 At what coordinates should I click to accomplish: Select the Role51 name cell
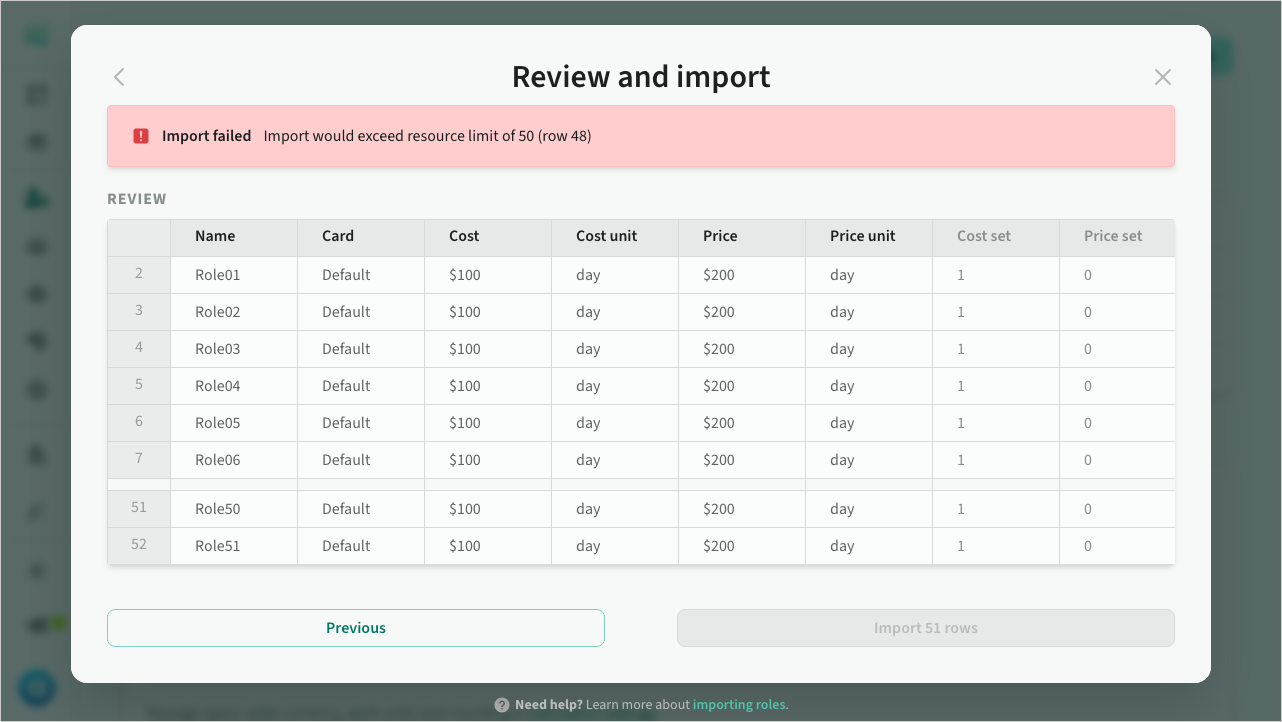218,546
